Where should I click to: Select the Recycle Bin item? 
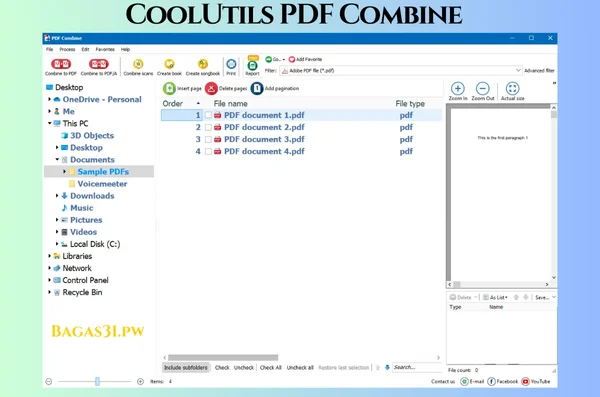[x=82, y=292]
